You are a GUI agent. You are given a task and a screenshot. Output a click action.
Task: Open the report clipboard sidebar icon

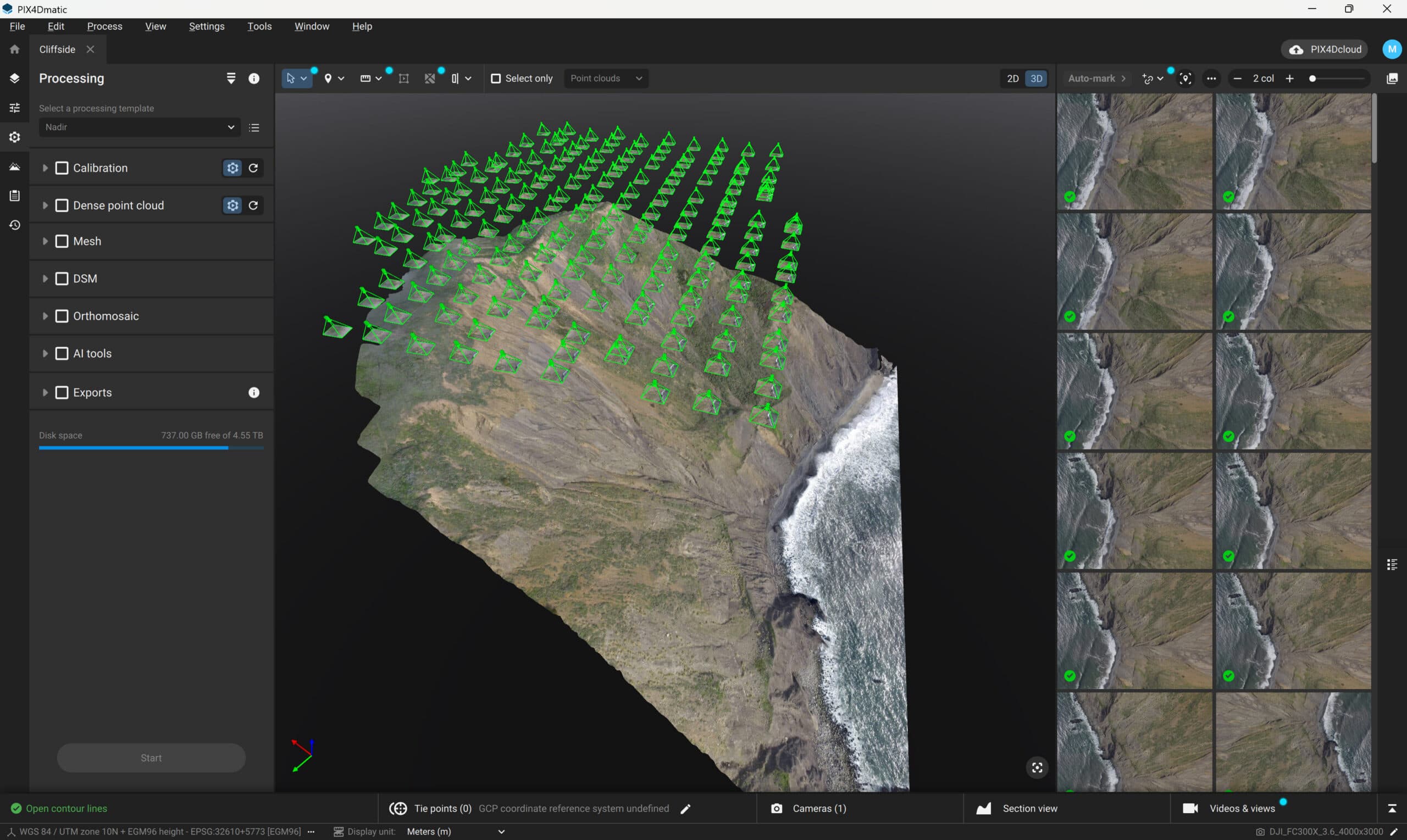(15, 196)
